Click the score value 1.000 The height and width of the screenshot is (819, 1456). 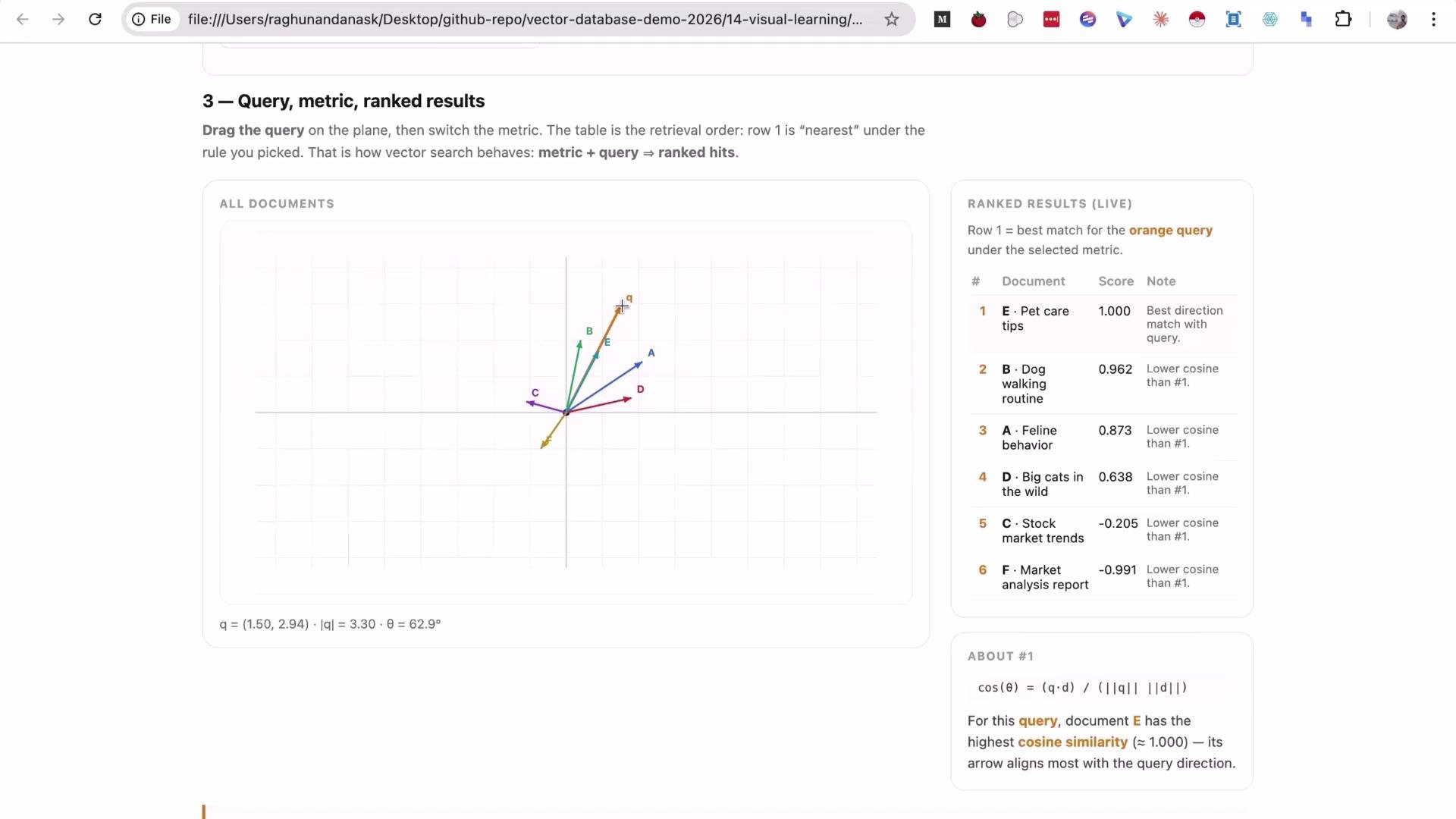[1114, 311]
